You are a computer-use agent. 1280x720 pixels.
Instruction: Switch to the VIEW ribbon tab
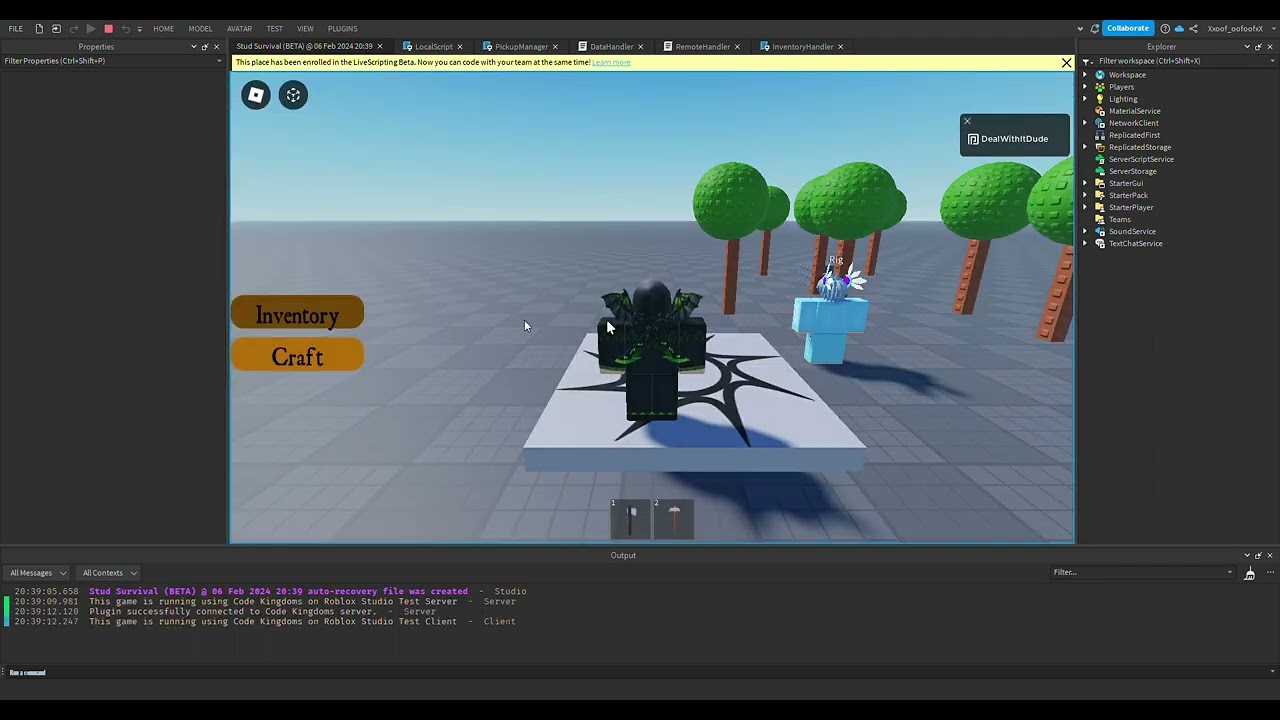click(305, 28)
